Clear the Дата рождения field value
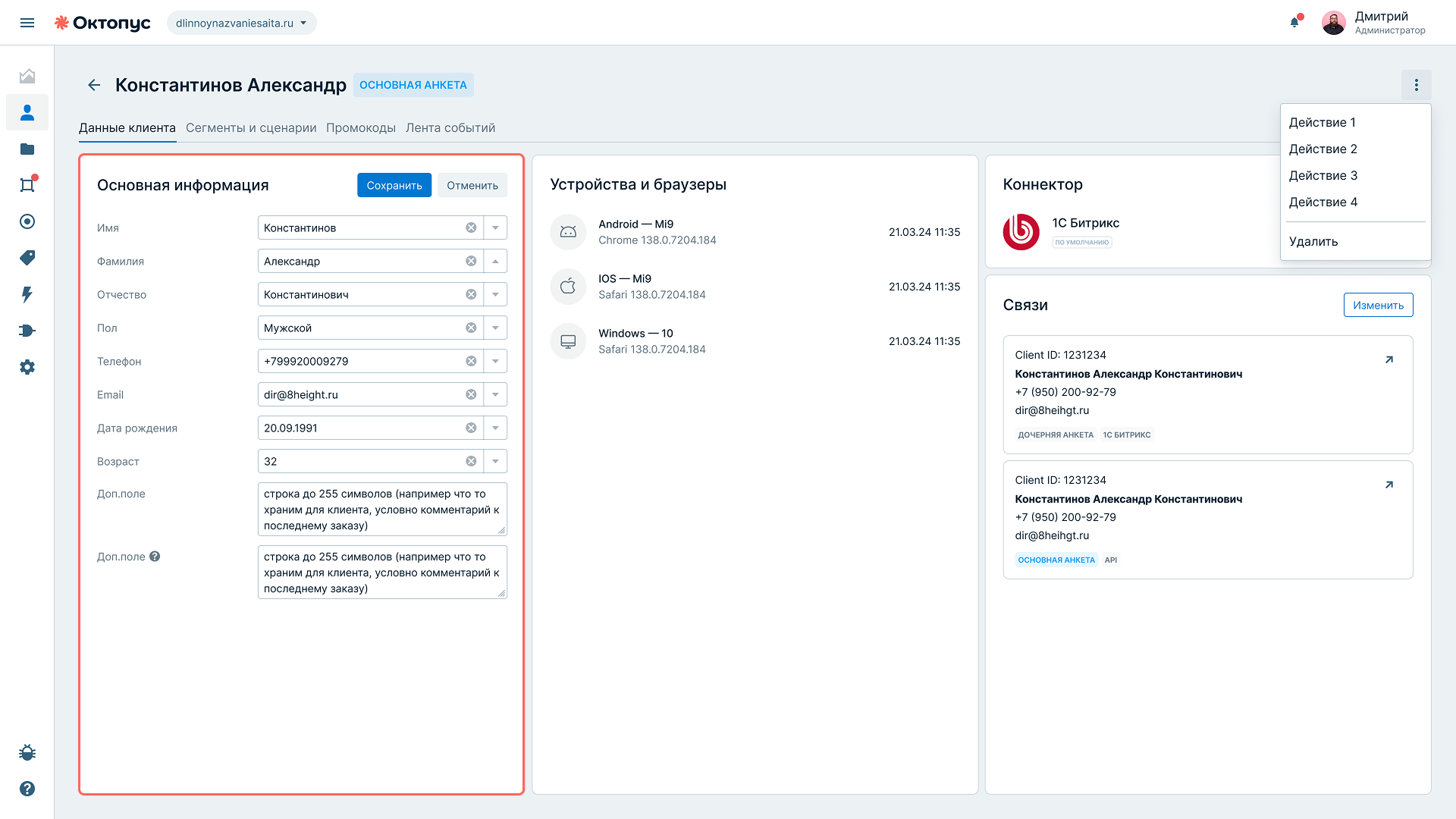1456x819 pixels. click(471, 428)
